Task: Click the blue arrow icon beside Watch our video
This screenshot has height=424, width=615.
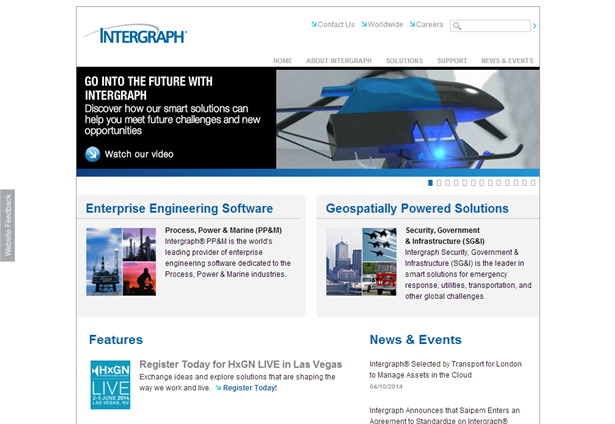Action: pyautogui.click(x=93, y=154)
